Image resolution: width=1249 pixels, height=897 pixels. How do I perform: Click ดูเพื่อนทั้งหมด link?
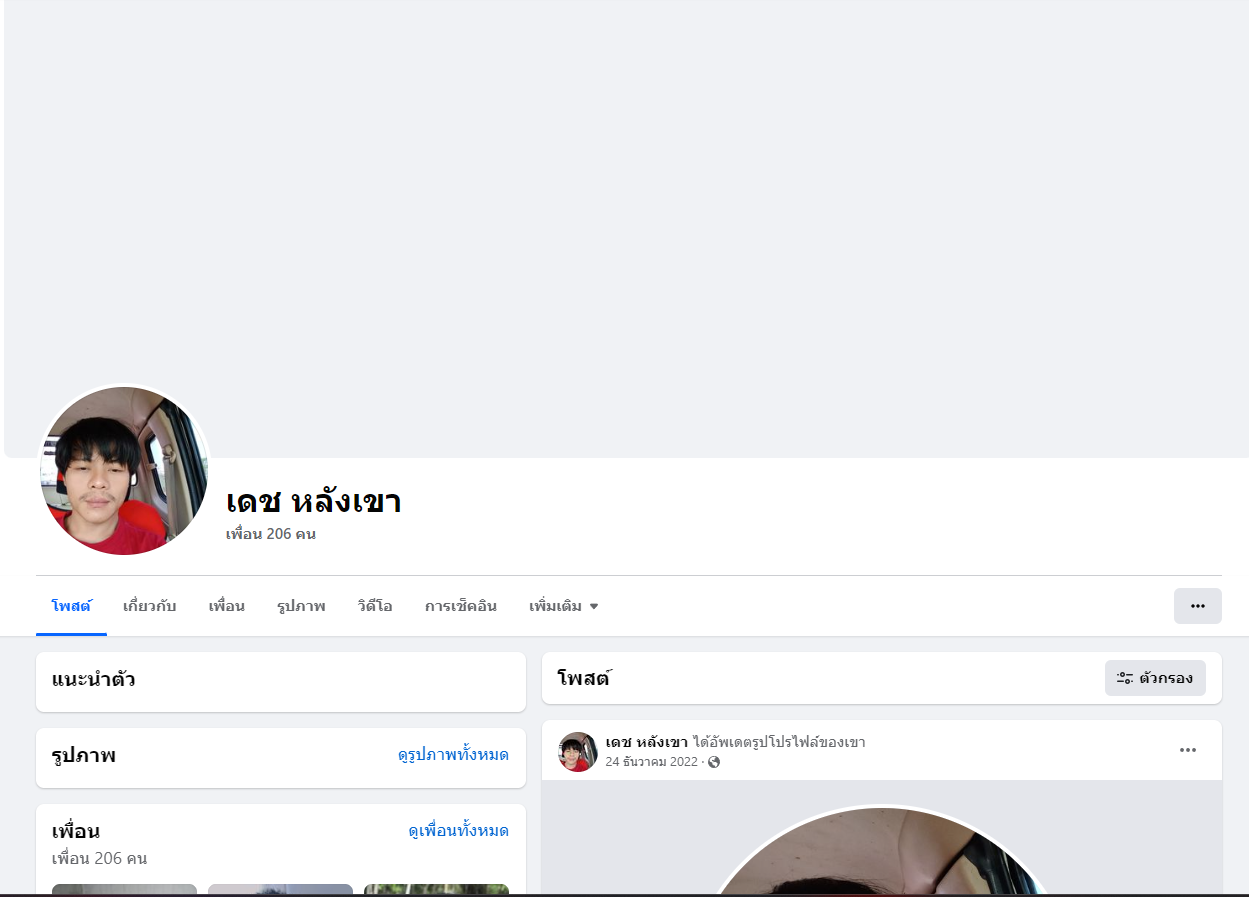point(459,831)
